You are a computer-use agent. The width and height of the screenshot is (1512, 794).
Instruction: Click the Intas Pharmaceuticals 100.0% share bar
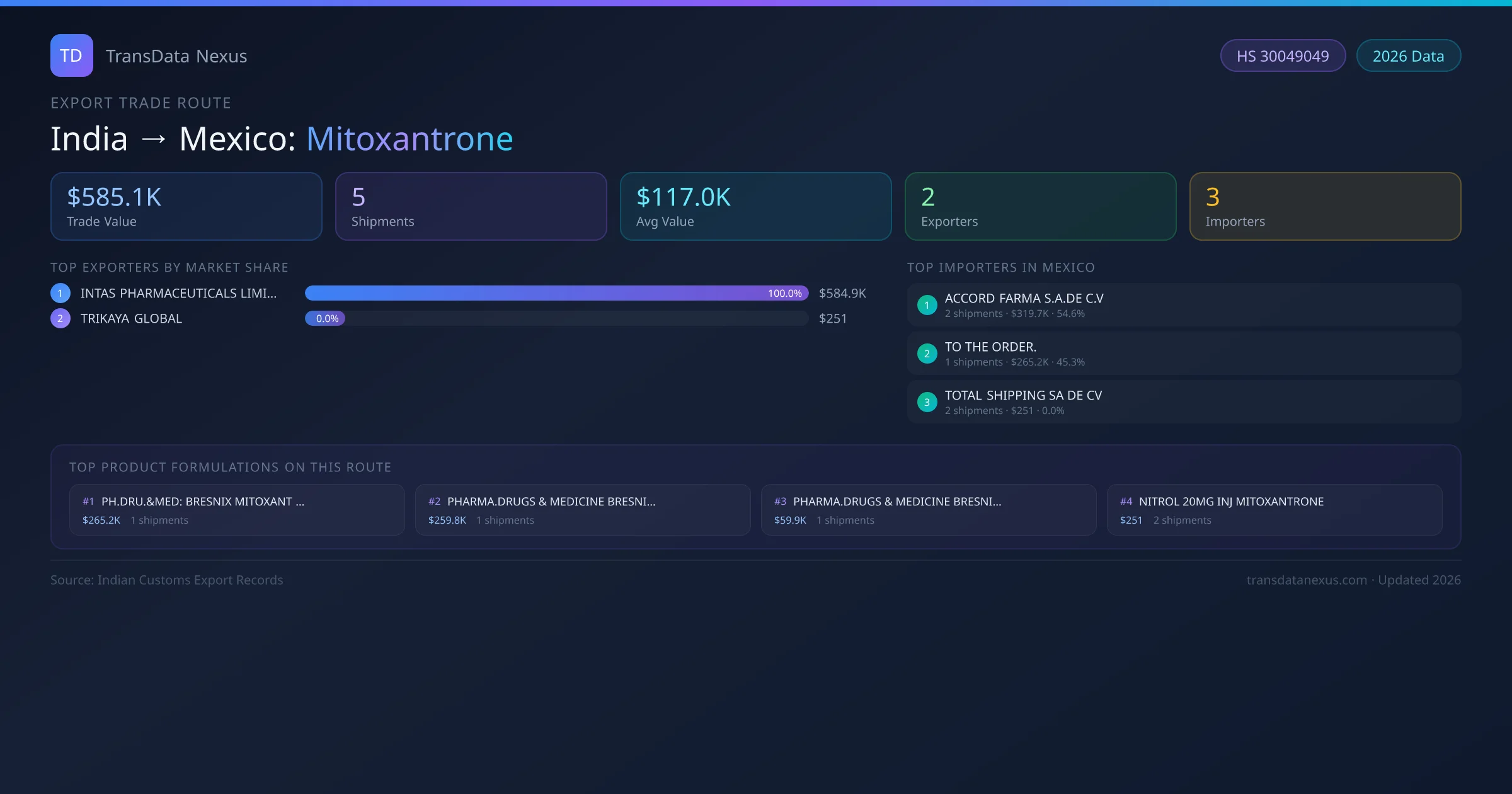click(556, 293)
